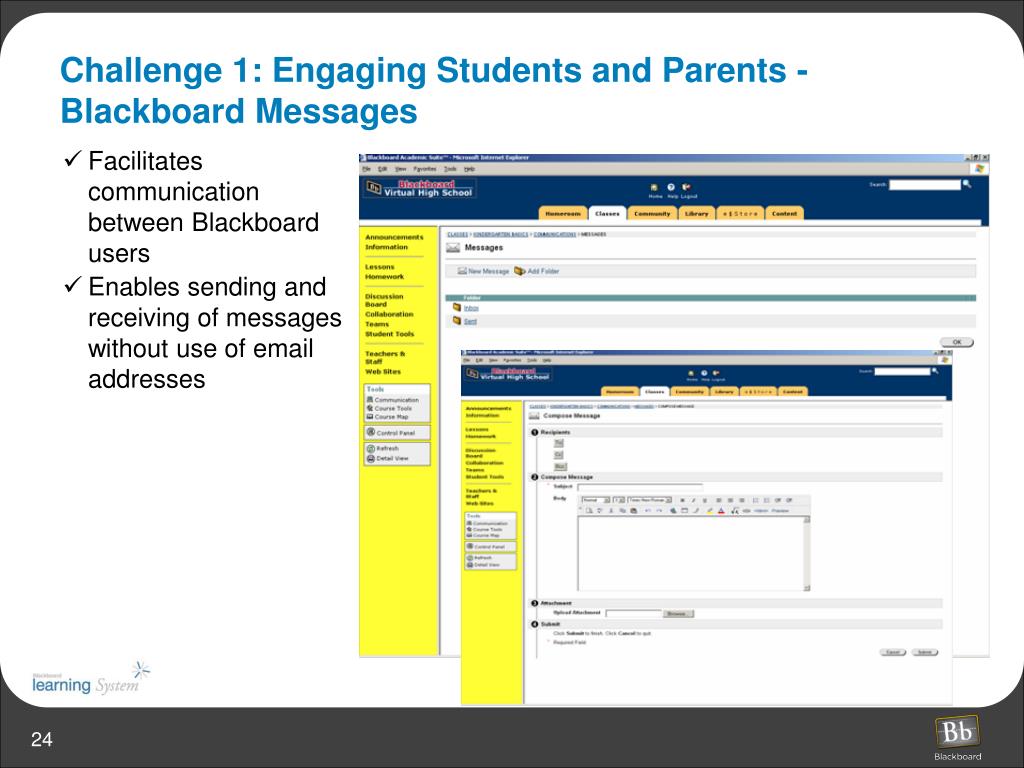Click Detail View icon in rear window sidebar

pyautogui.click(x=371, y=458)
